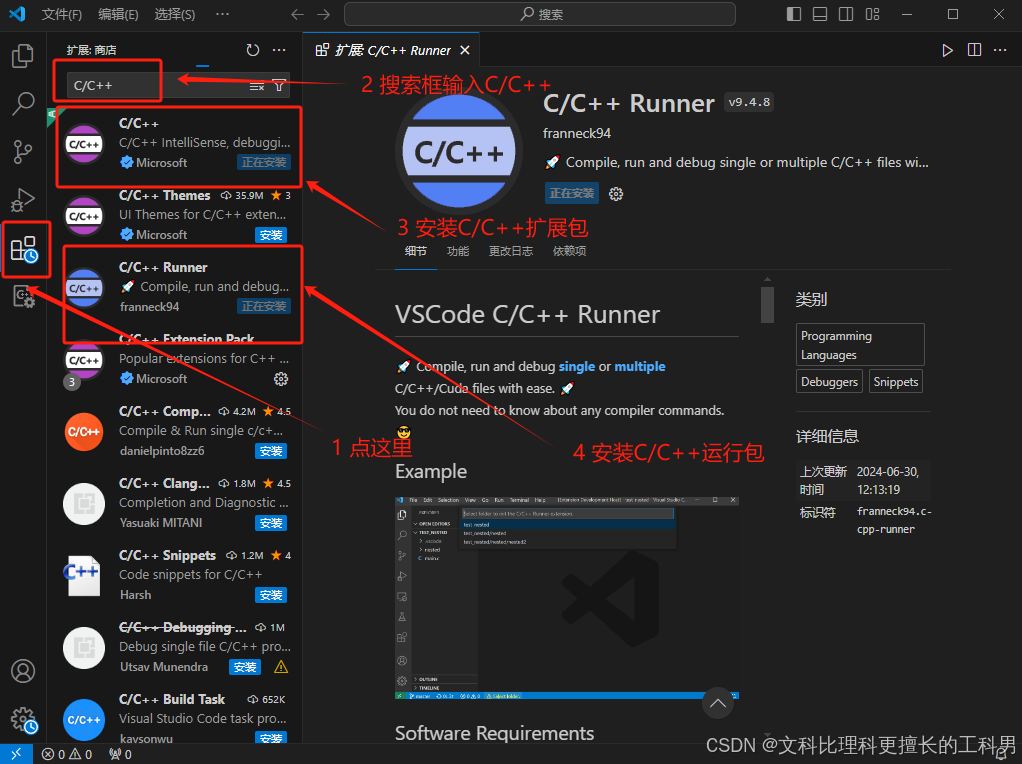Screen dimensions: 1022x764
Task: Open the Extensions view icon
Action: [25, 249]
